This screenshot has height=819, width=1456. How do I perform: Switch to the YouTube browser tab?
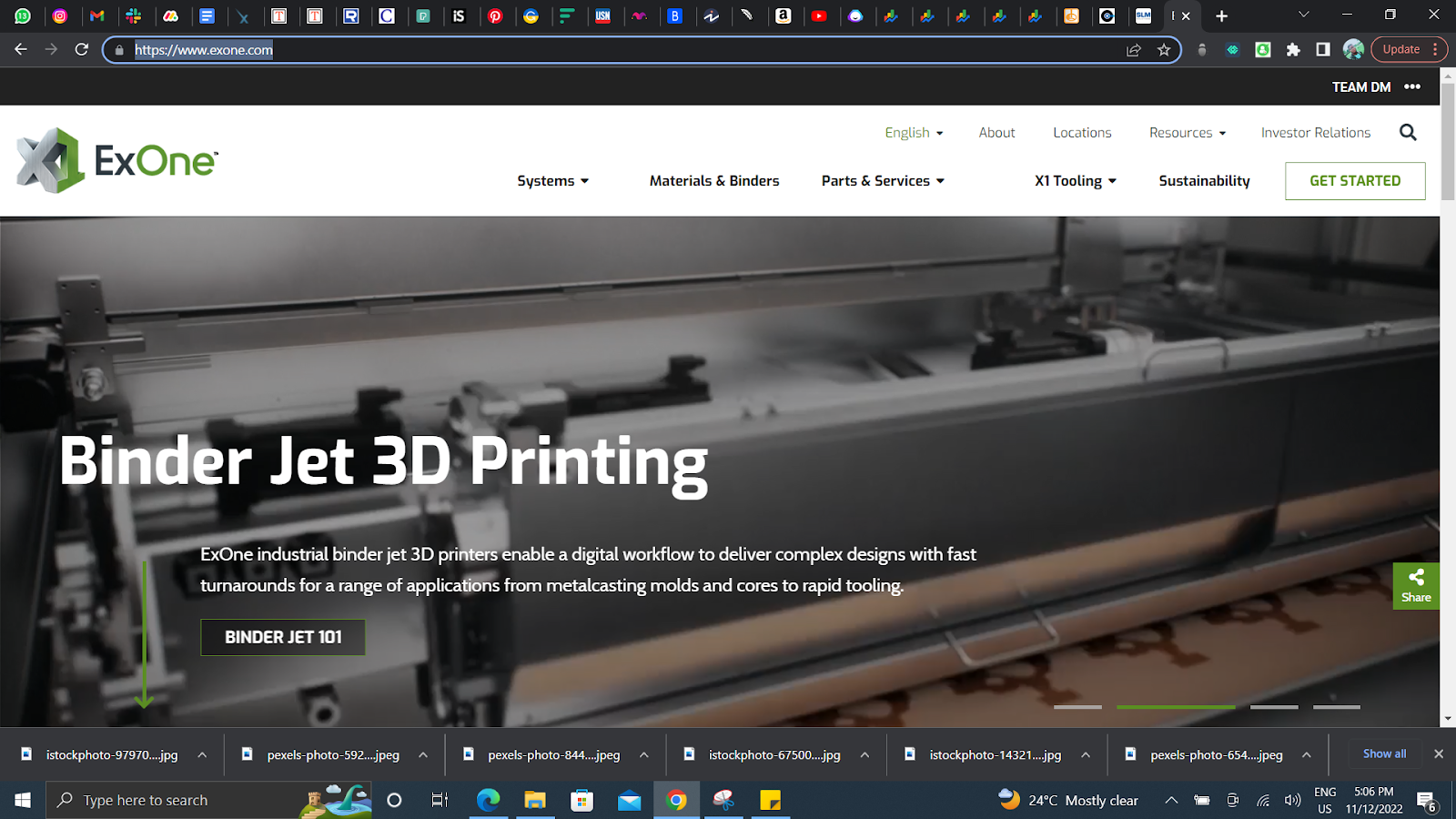pyautogui.click(x=819, y=15)
